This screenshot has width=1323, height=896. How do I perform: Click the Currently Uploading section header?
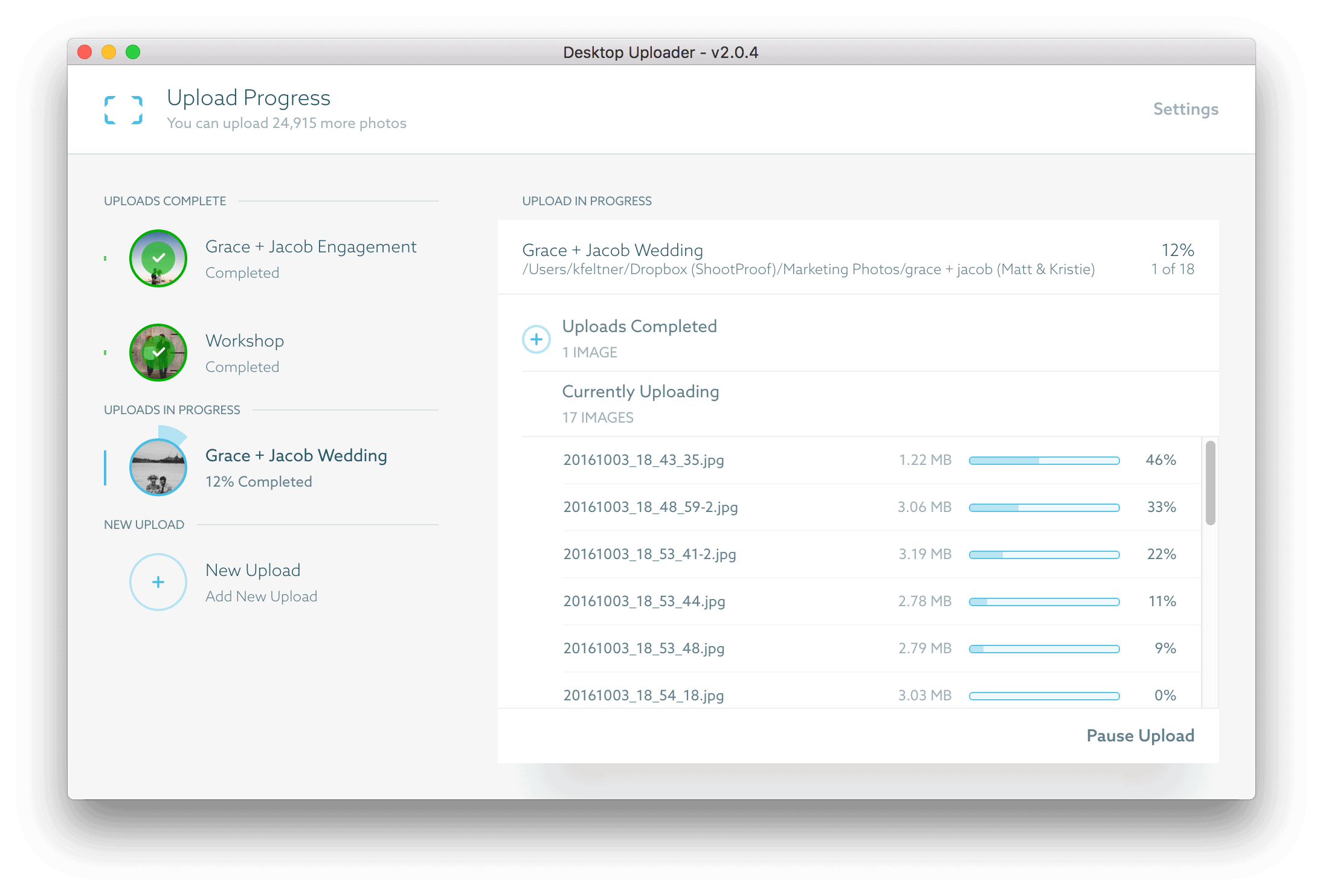640,392
